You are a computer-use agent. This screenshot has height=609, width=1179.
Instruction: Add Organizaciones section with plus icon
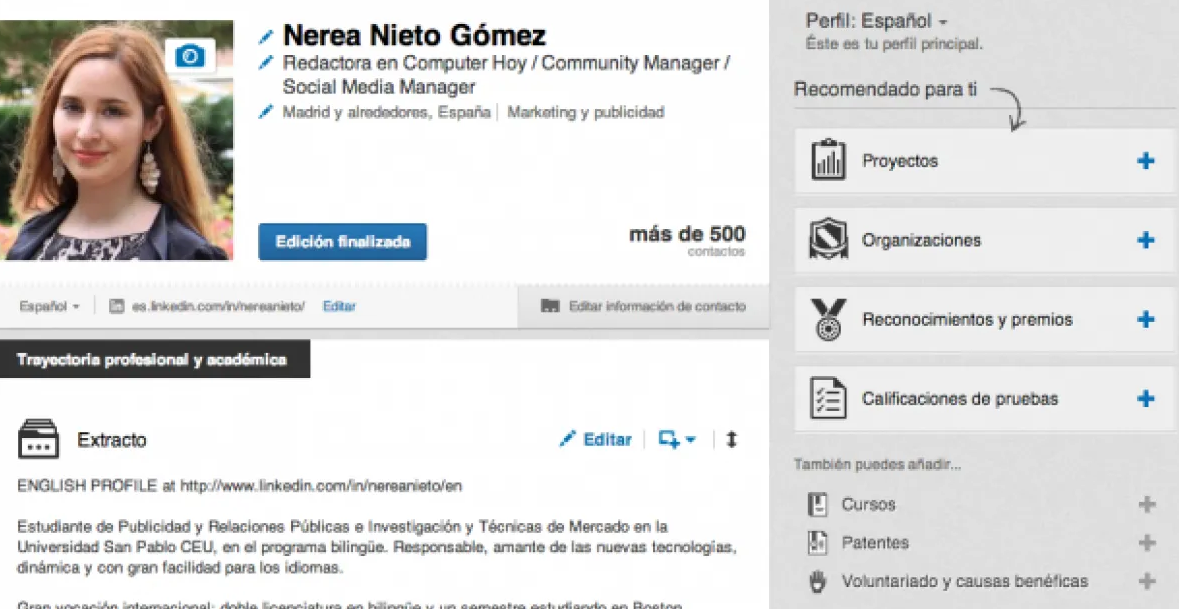(x=1146, y=240)
